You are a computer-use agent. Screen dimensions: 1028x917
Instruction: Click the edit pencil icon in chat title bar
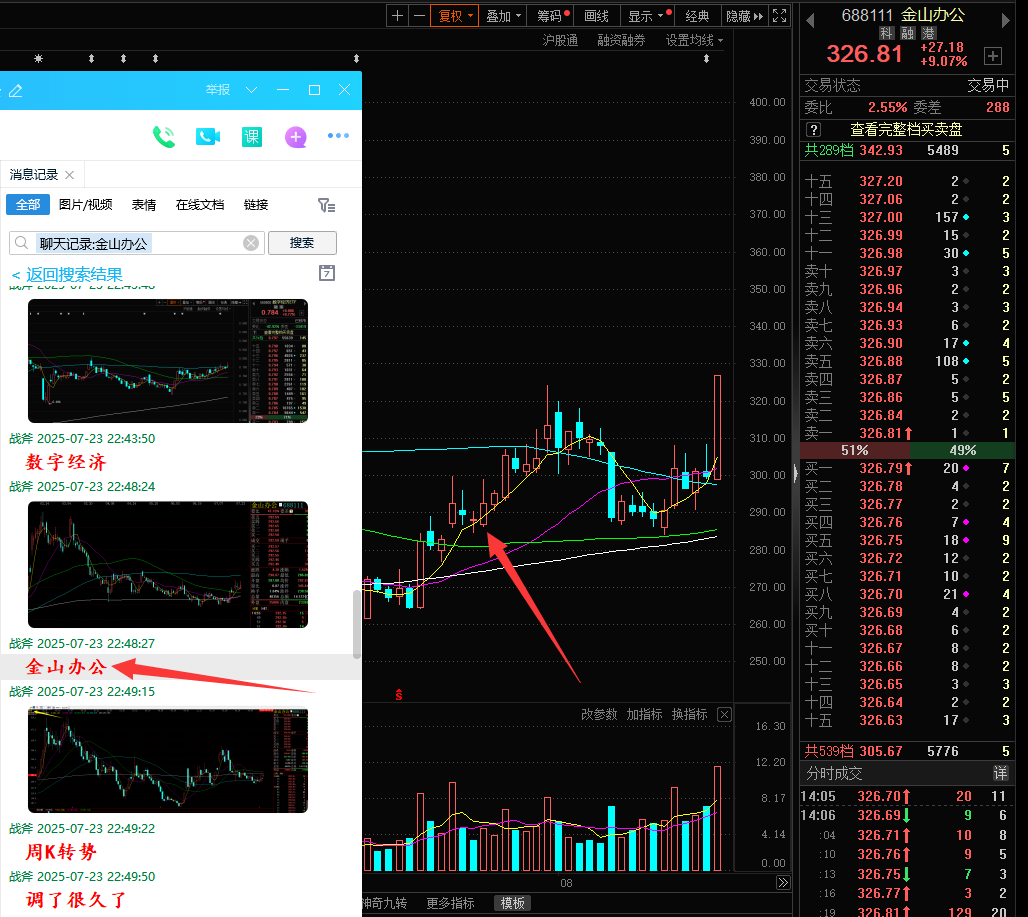[x=16, y=90]
